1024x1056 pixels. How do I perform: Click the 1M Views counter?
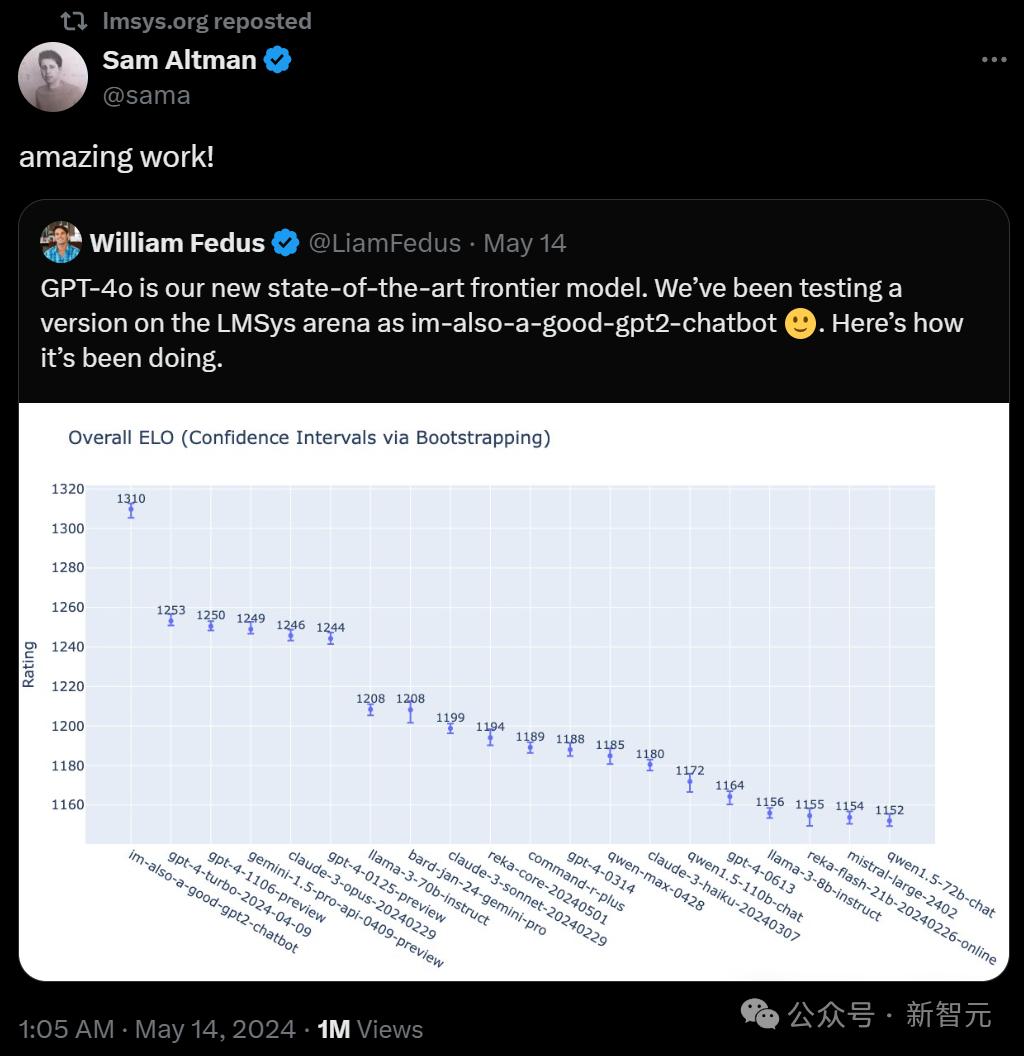coord(370,1029)
